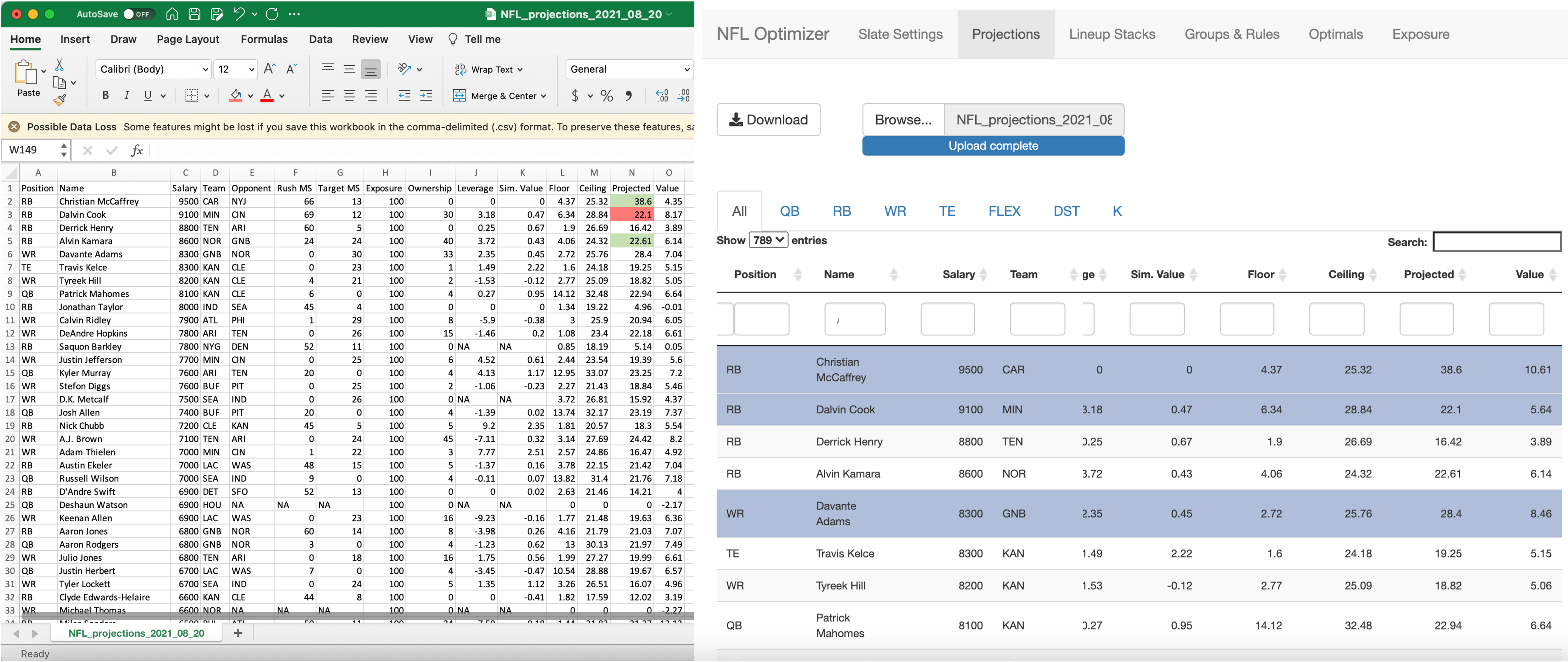Toggle Bold formatting
The width and height of the screenshot is (1568, 662).
[x=106, y=96]
